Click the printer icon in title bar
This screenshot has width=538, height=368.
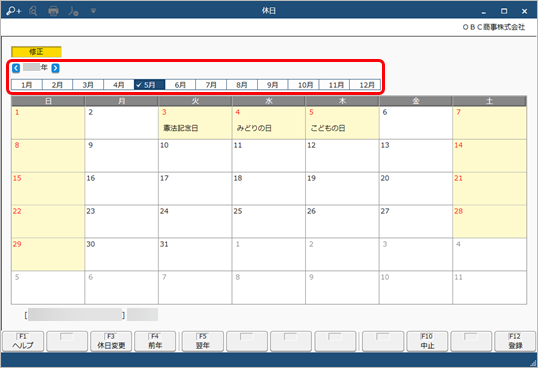[53, 11]
